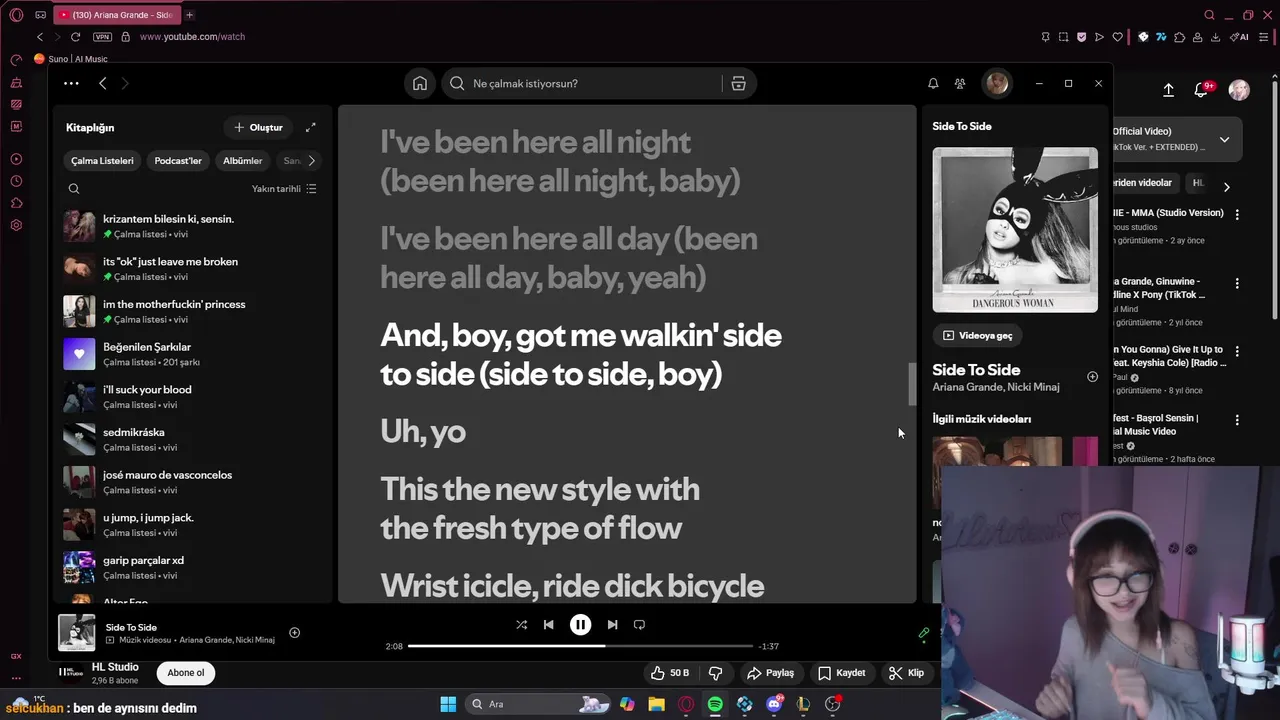1280x720 pixels.
Task: Expand the YouTube video description chevron
Action: click(1224, 139)
